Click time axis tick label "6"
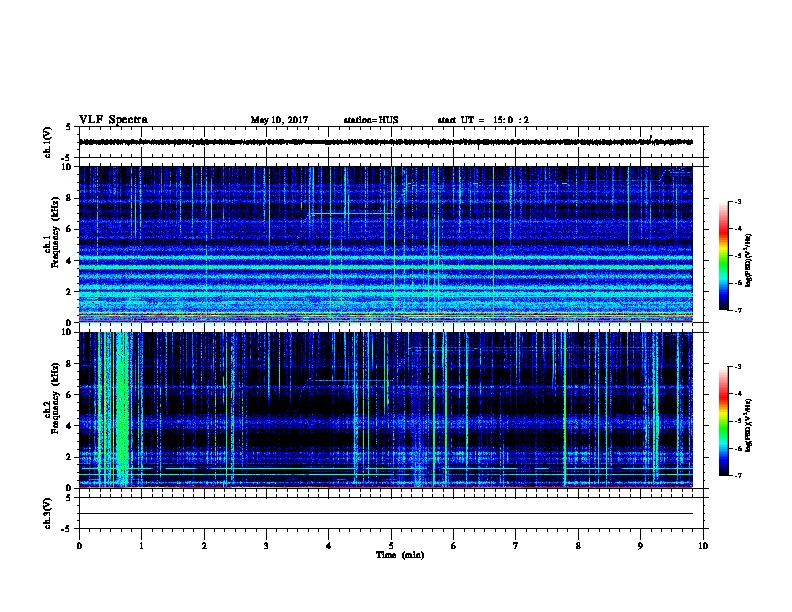 point(454,546)
